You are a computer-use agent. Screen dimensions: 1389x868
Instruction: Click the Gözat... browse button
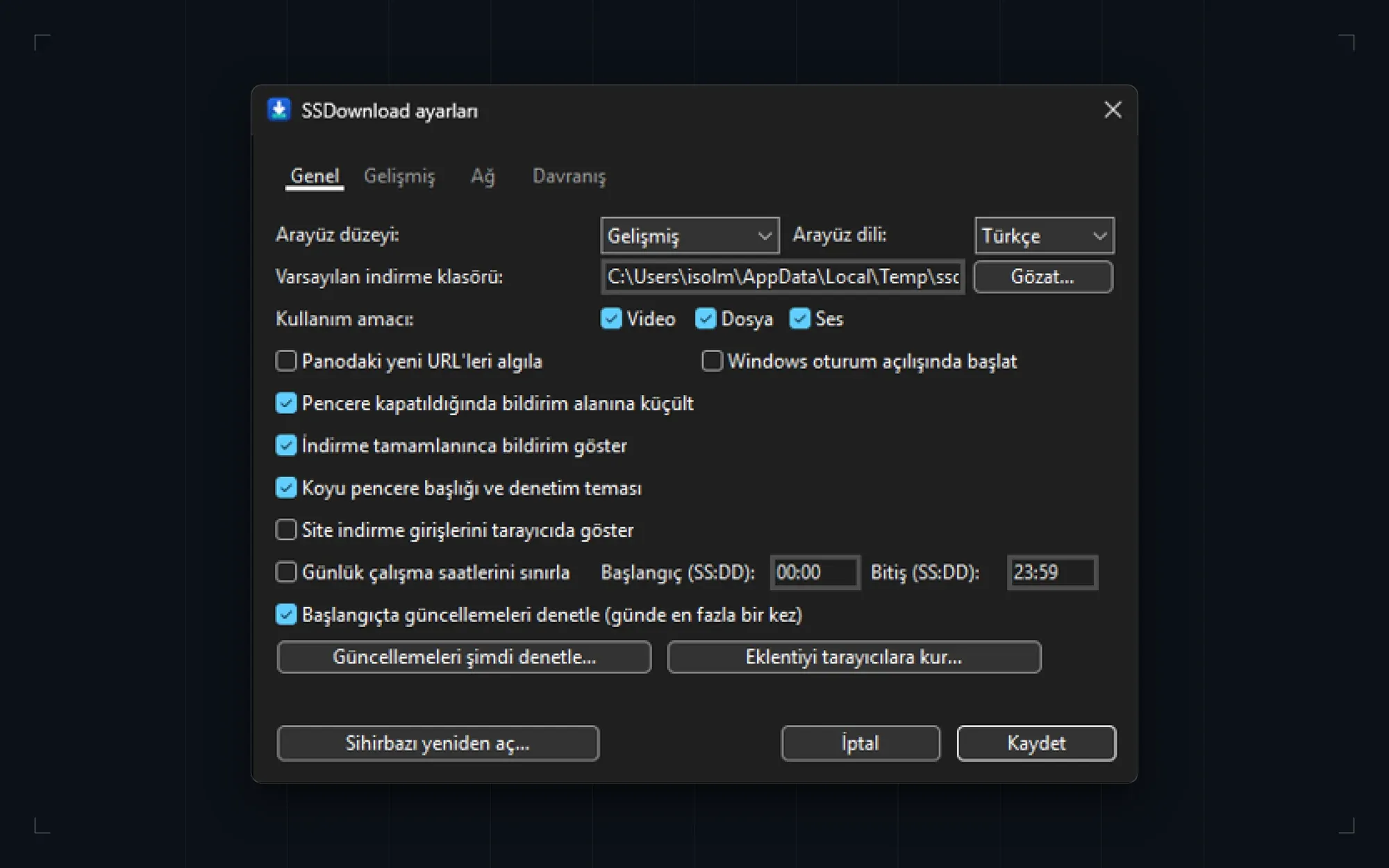tap(1043, 277)
